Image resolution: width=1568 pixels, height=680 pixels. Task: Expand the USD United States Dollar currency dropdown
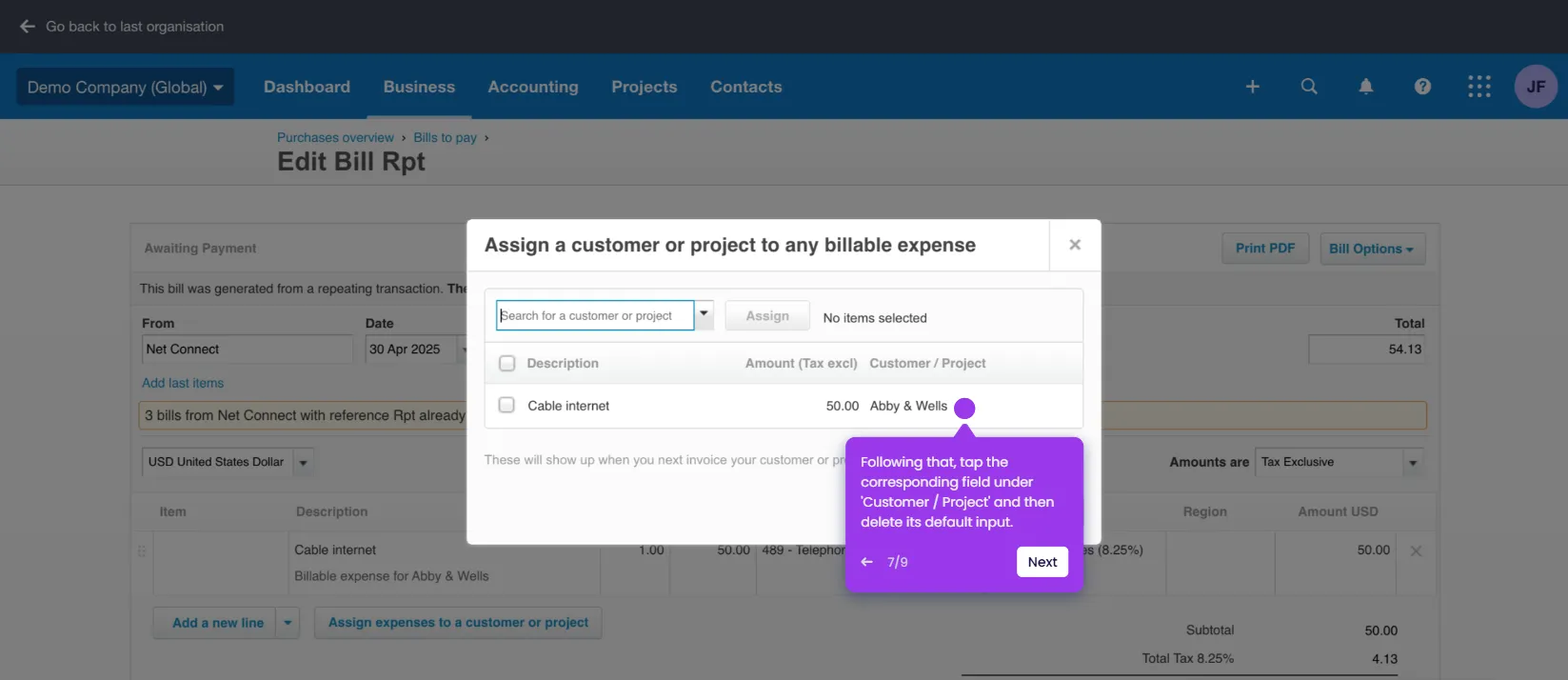304,462
